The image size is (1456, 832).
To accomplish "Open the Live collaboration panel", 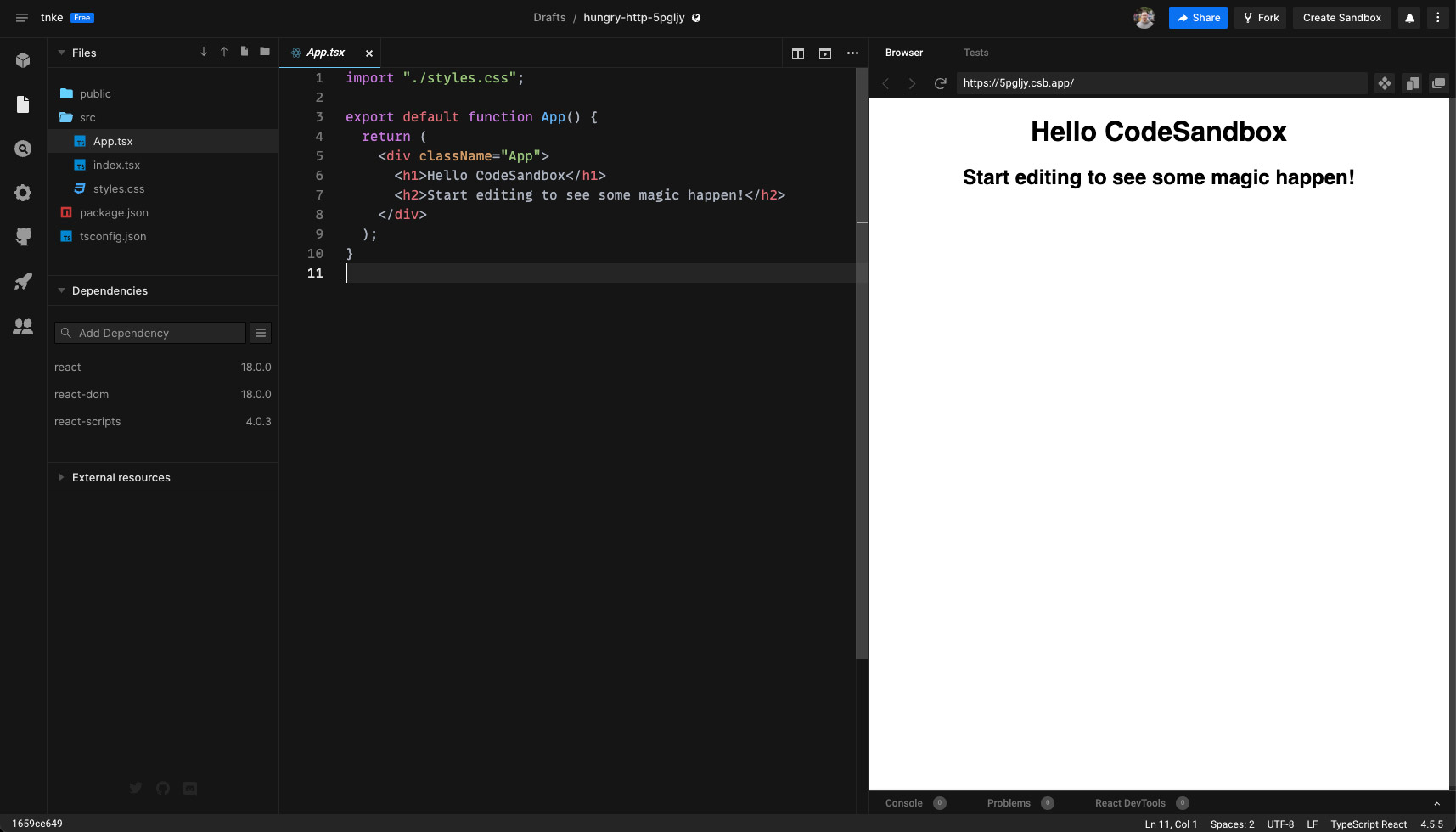I will click(x=22, y=327).
